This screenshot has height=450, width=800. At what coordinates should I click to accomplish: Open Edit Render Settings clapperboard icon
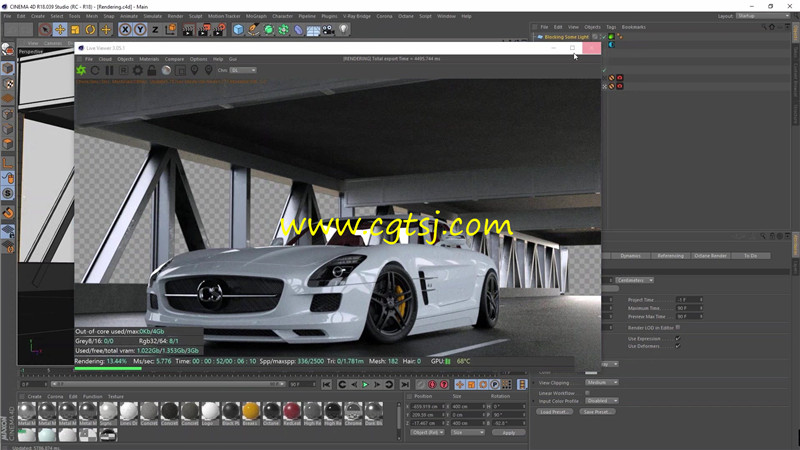coord(219,30)
